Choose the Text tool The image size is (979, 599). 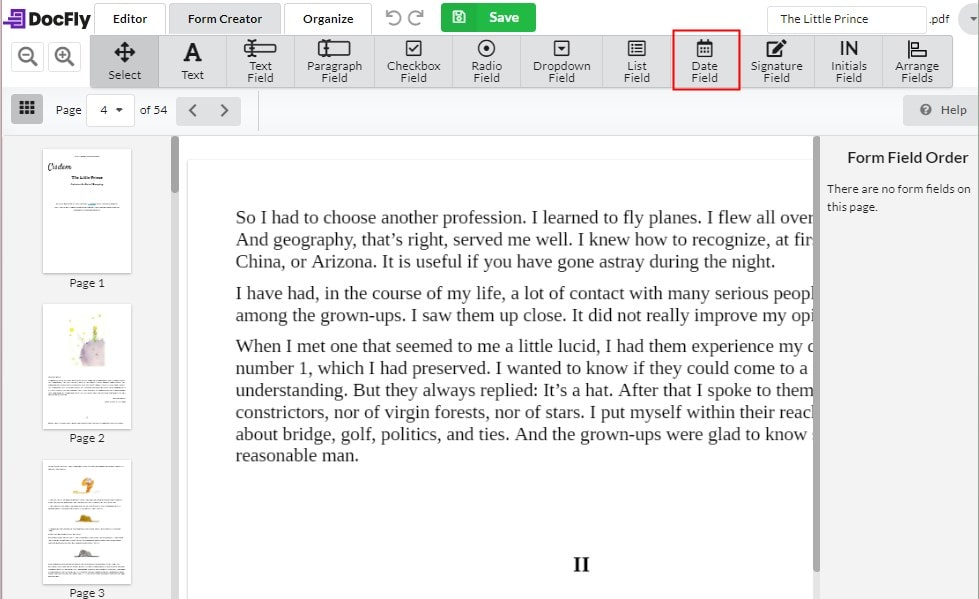(x=193, y=61)
